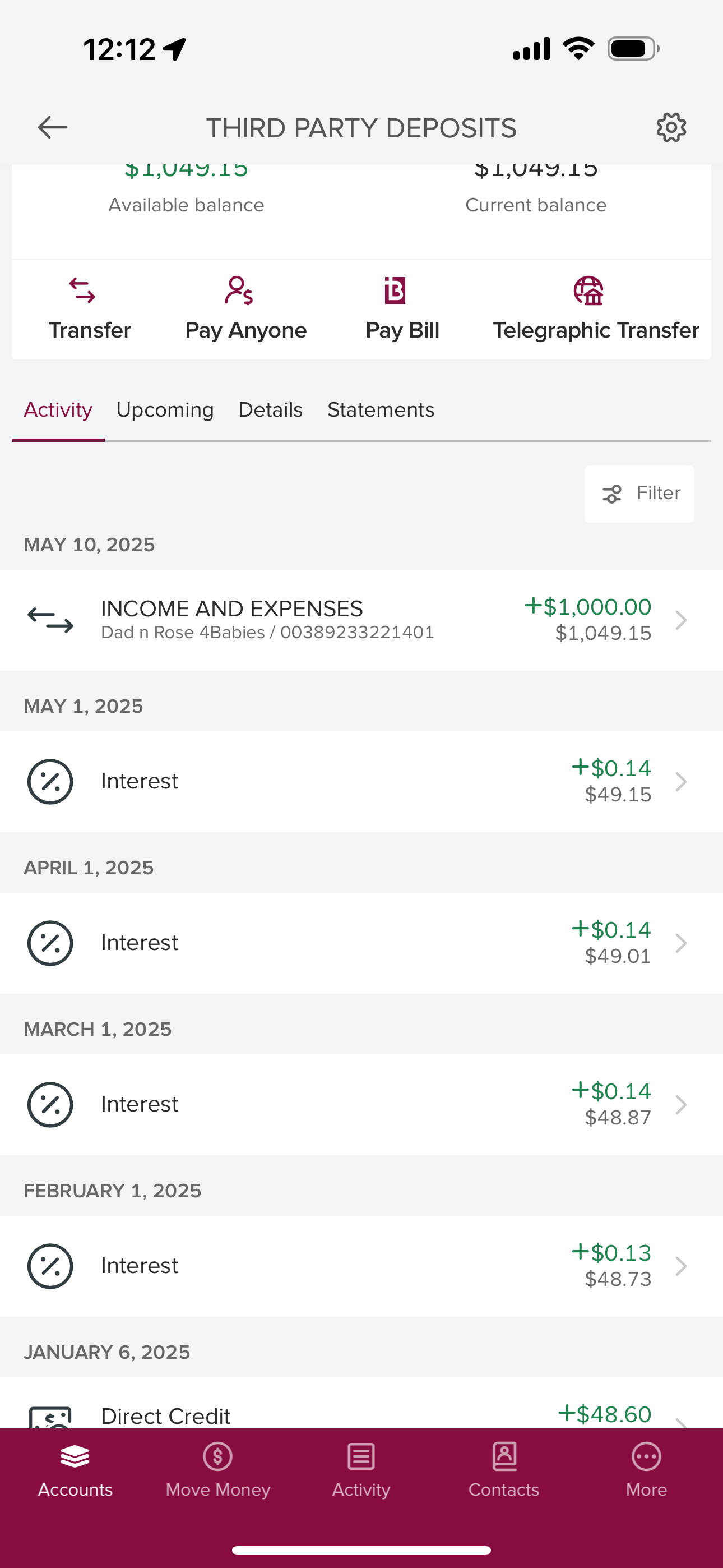Image resolution: width=723 pixels, height=1568 pixels.
Task: Open account settings gear icon
Action: [x=671, y=128]
